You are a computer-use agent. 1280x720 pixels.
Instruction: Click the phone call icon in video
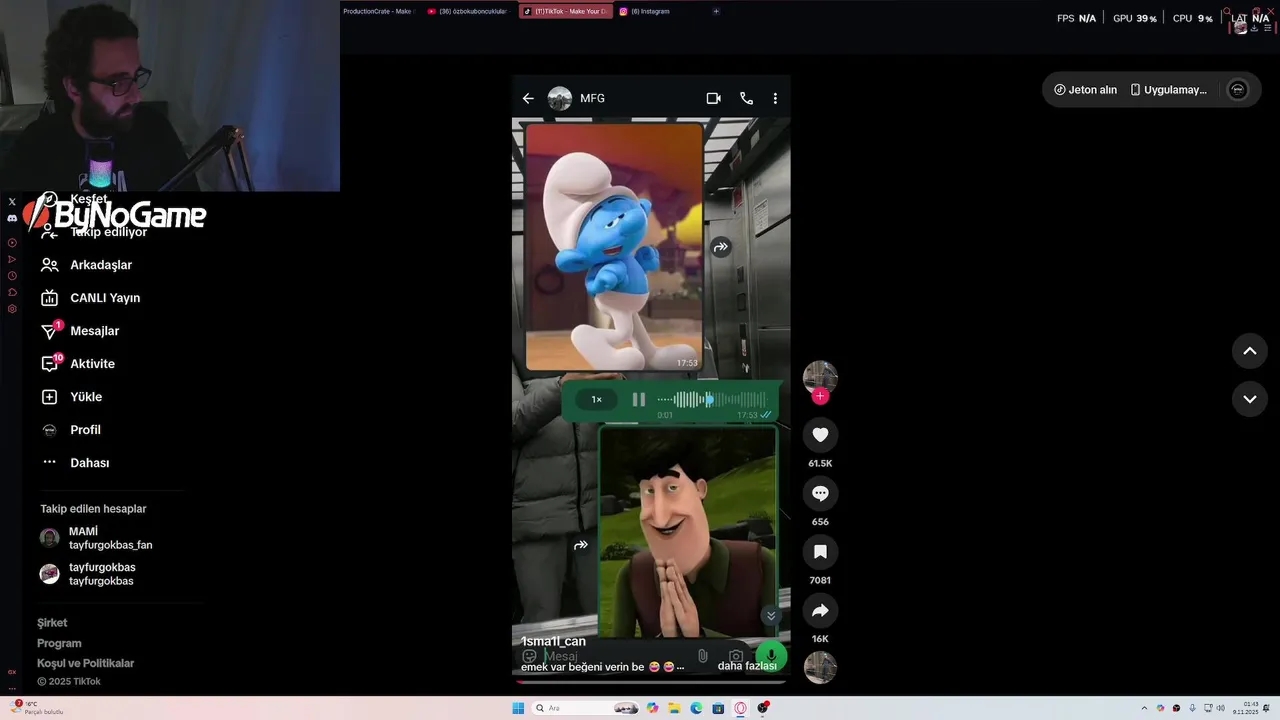pos(746,98)
